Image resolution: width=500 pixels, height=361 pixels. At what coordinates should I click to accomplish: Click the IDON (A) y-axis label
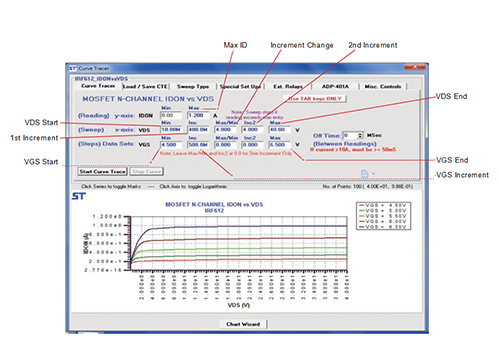point(85,243)
